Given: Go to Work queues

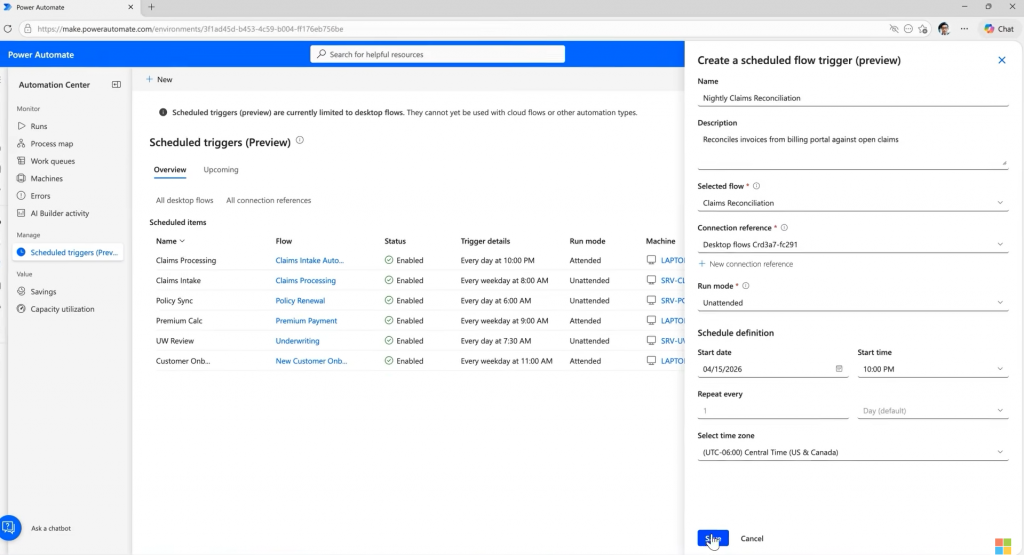Looking at the screenshot, I should tap(52, 161).
